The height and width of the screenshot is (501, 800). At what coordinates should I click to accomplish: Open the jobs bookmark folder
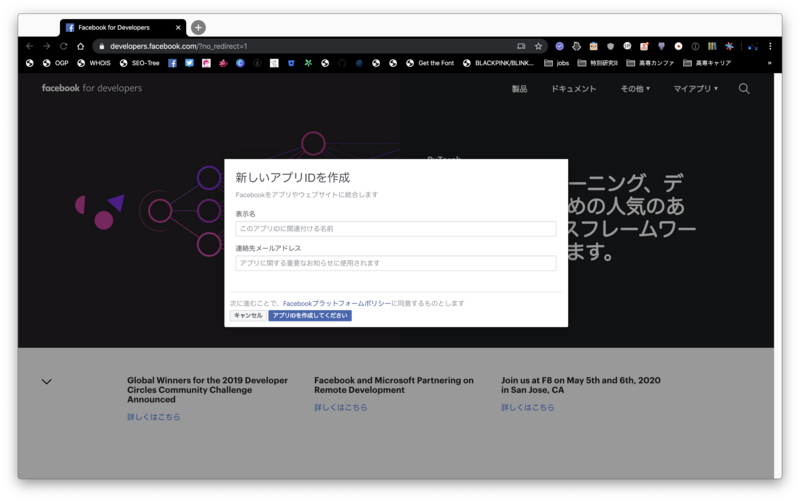557,63
